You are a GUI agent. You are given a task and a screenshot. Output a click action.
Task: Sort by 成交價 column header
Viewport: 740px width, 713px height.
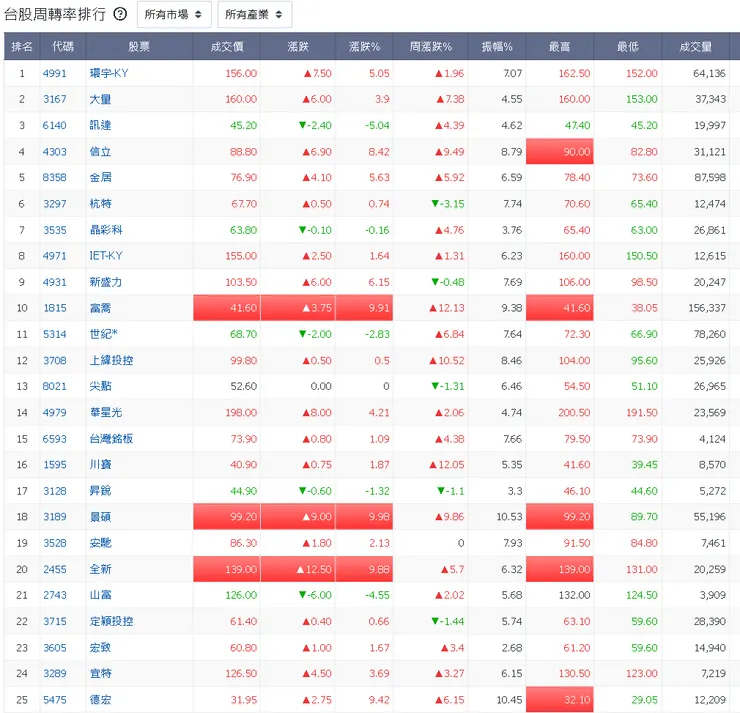pos(227,46)
